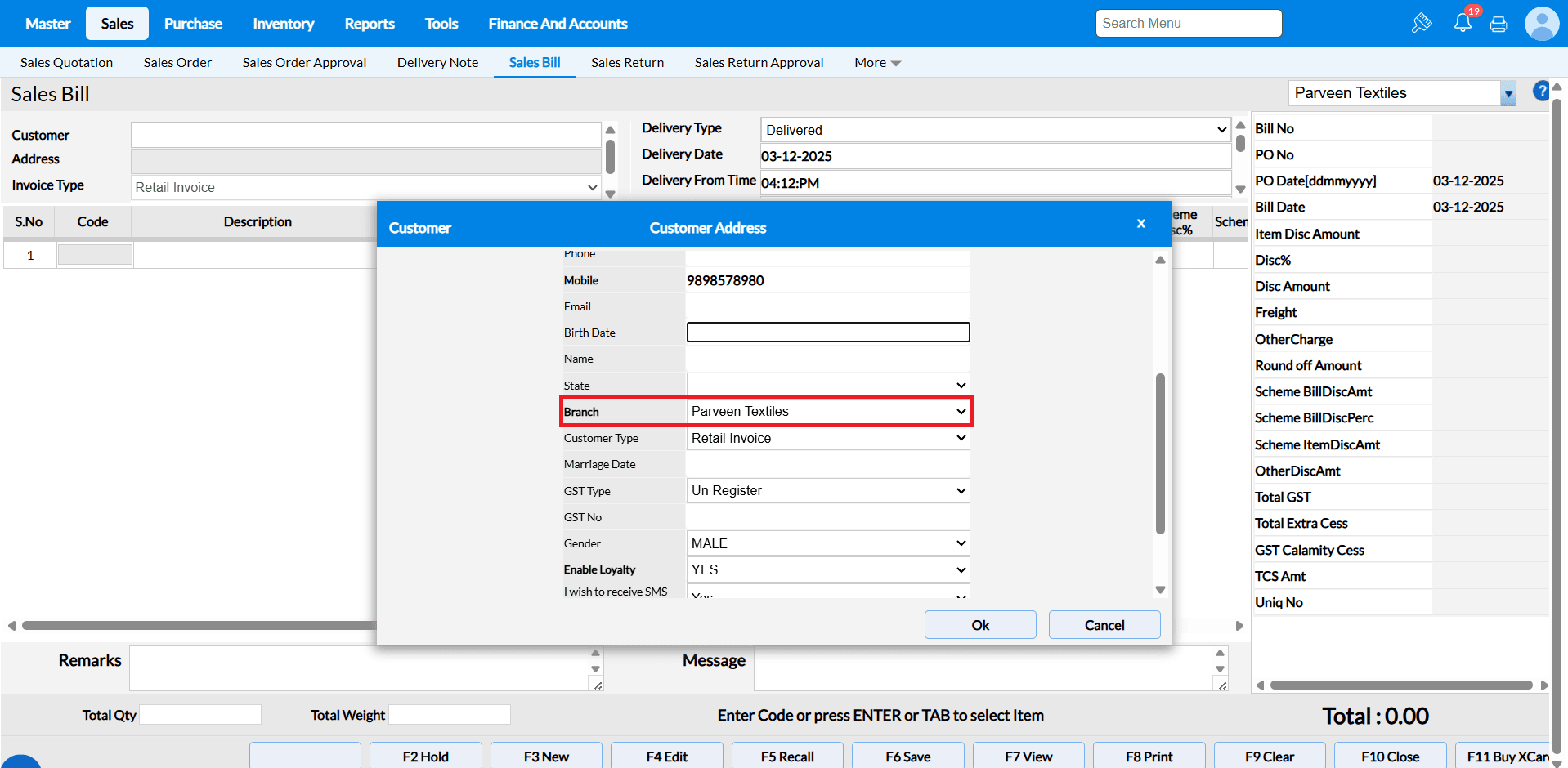Expand the More menu
1568x768 pixels.
tap(876, 63)
